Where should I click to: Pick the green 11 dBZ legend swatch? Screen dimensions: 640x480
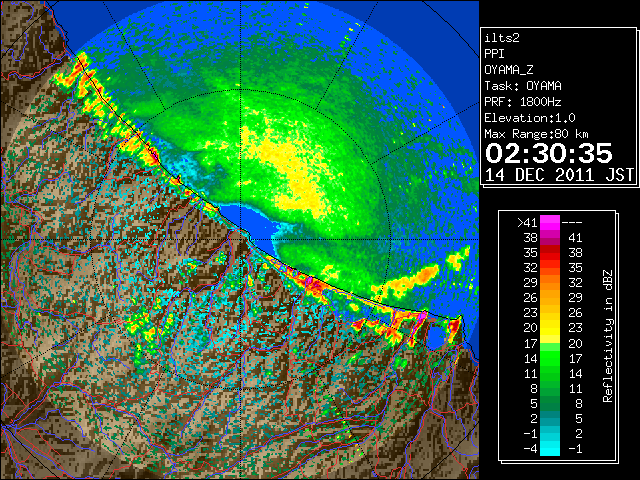point(550,373)
